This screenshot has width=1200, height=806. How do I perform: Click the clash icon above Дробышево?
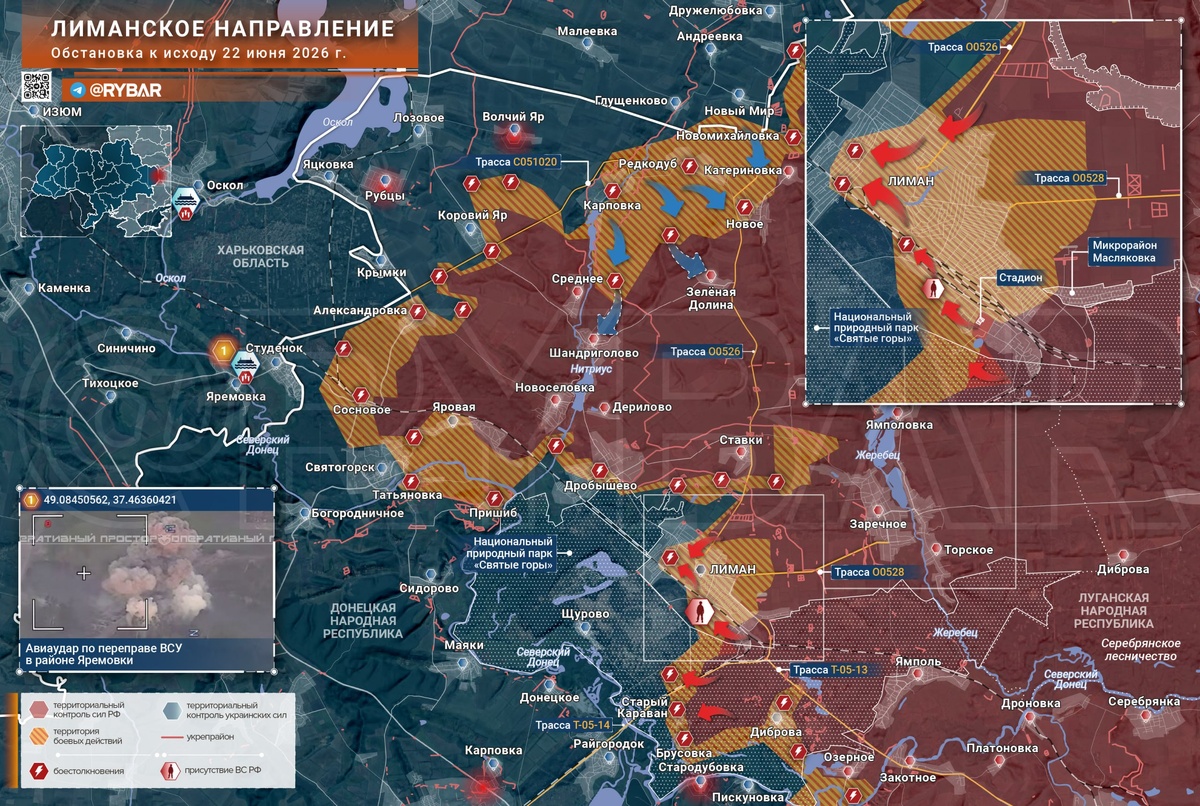tap(601, 469)
